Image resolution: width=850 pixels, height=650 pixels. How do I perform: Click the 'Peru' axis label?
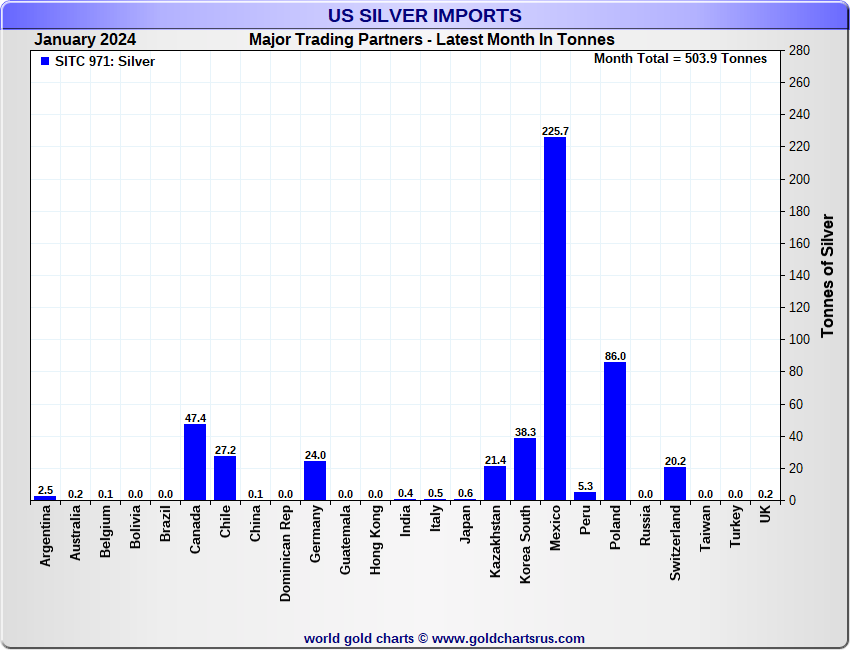tap(585, 520)
